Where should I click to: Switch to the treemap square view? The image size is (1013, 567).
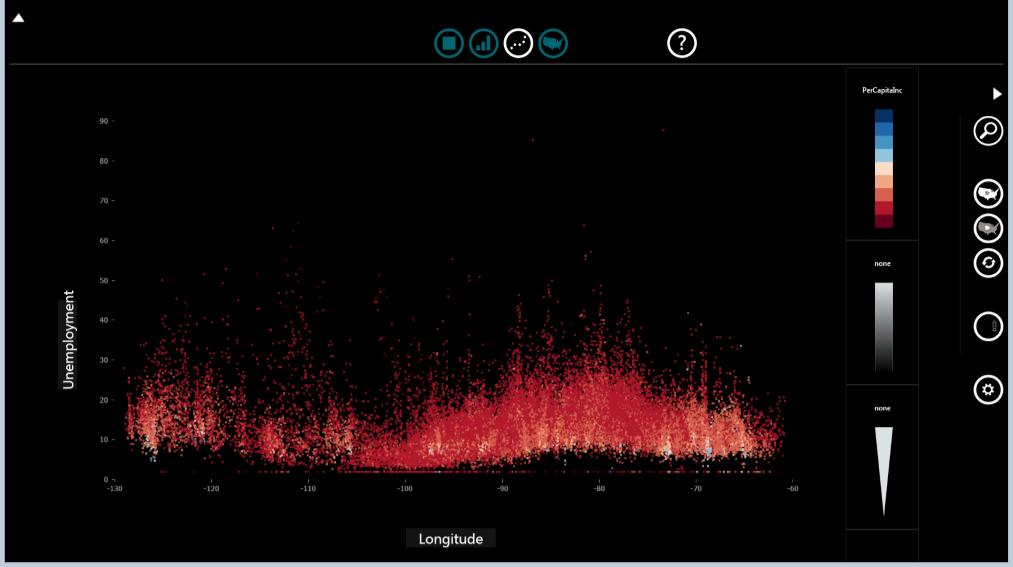[x=449, y=43]
